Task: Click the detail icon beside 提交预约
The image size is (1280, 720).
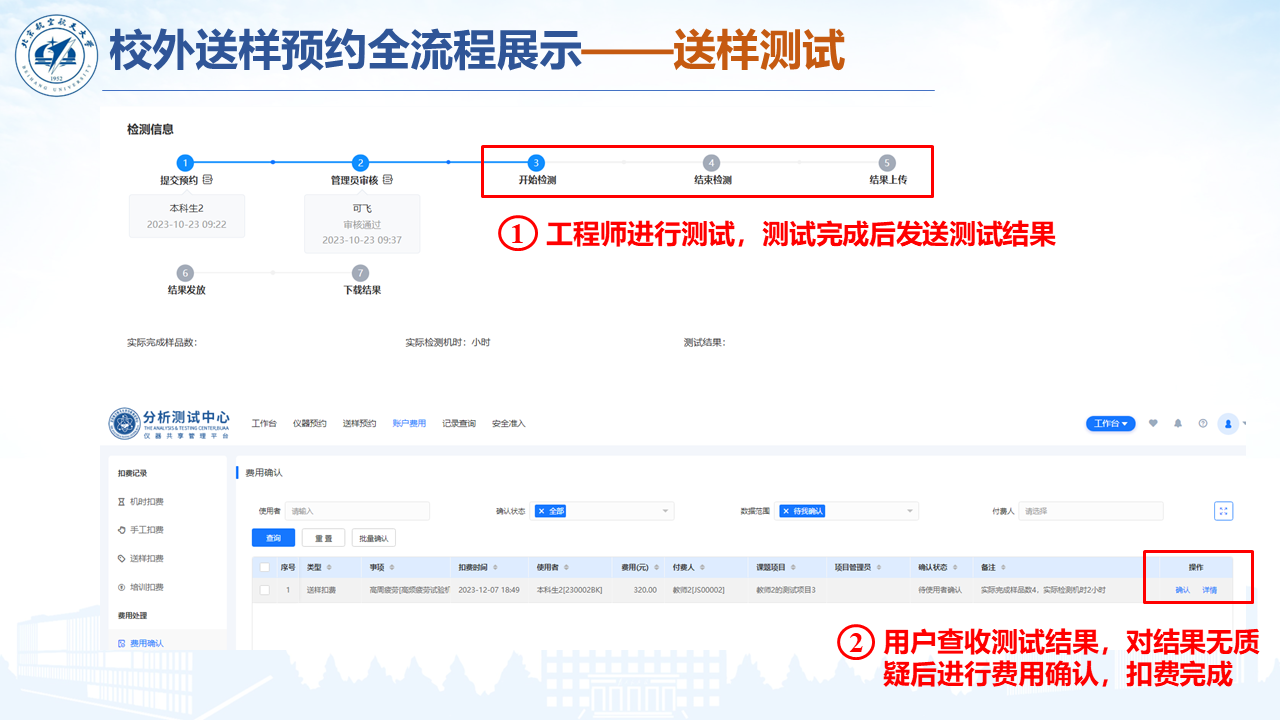Action: [x=207, y=180]
